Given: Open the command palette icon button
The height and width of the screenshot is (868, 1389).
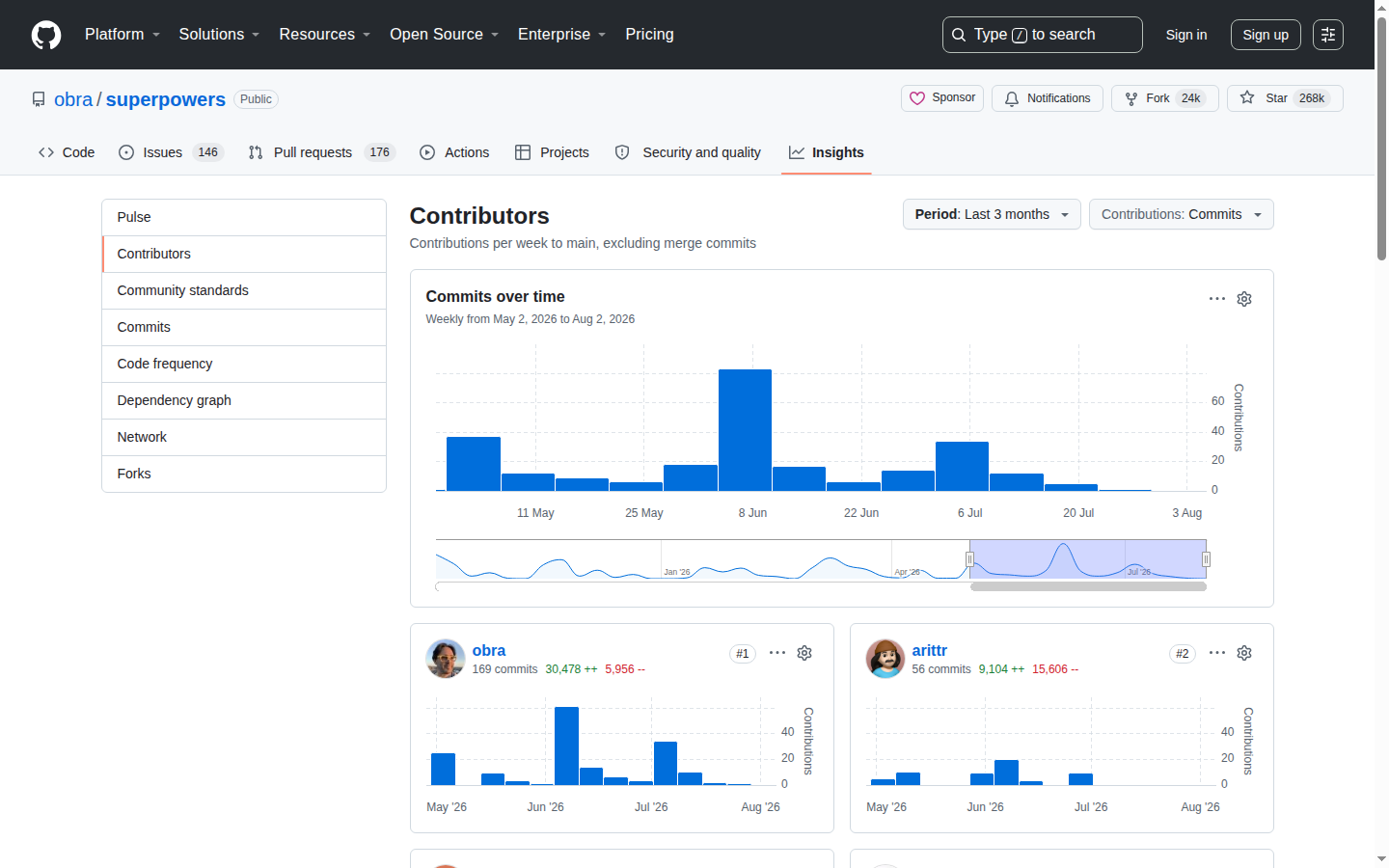Looking at the screenshot, I should (x=1328, y=35).
